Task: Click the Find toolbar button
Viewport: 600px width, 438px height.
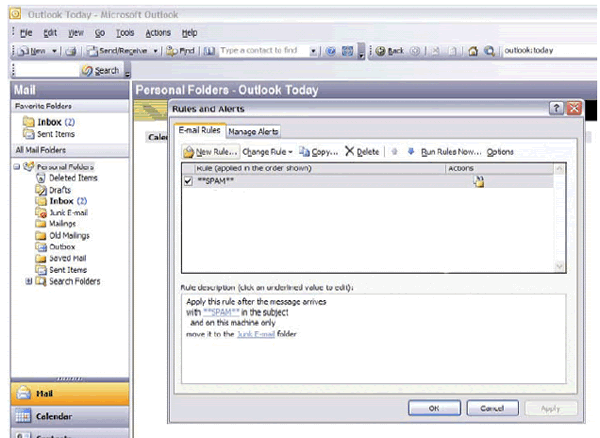Action: pos(181,50)
